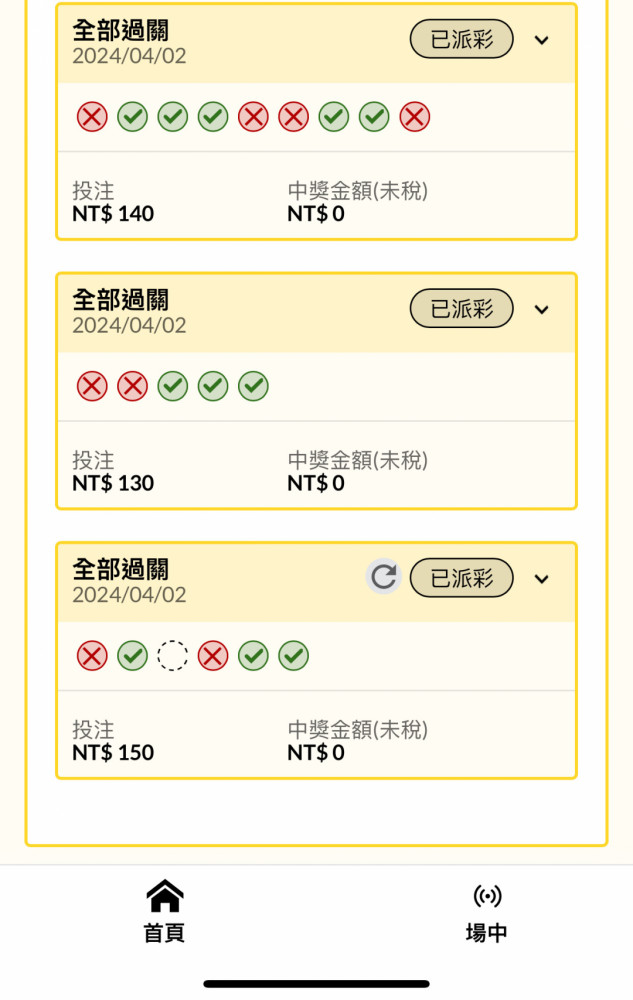
Task: Expand the NT$ 150 bet details chevron
Action: tap(541, 579)
